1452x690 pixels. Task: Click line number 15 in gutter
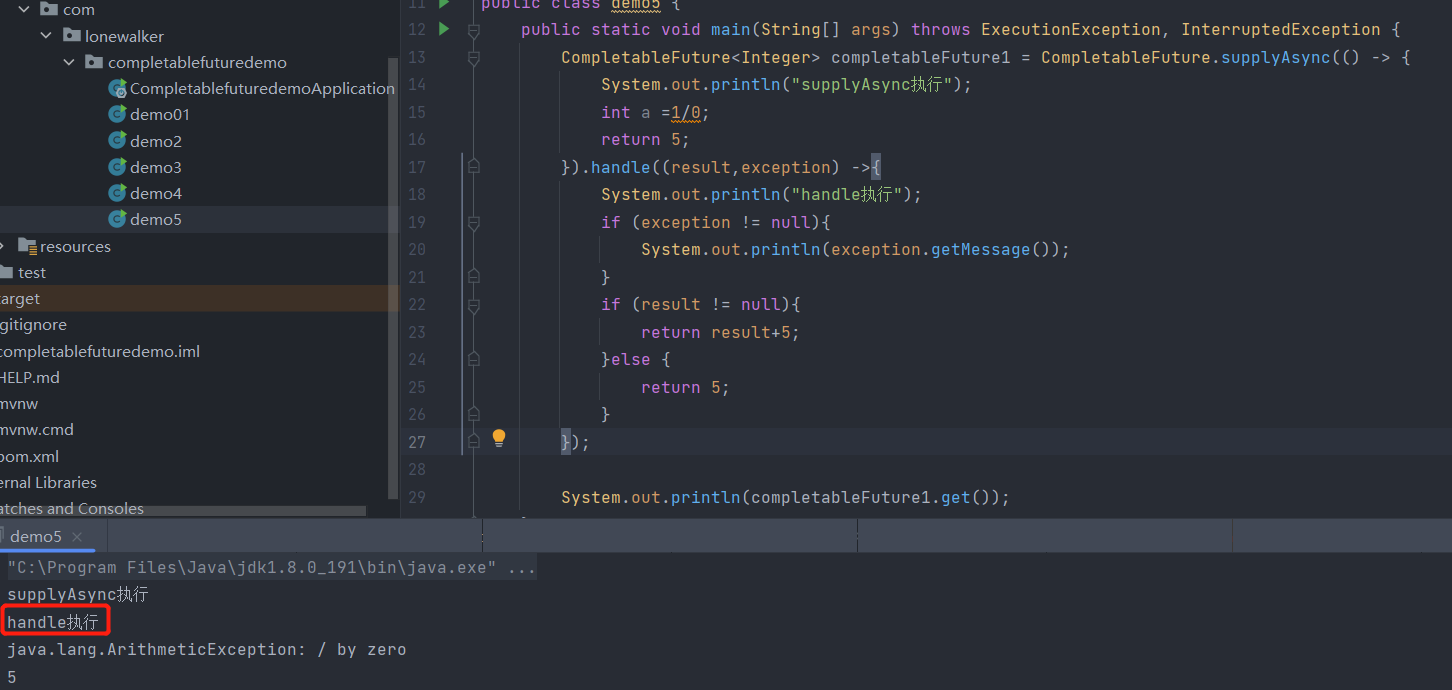[x=417, y=112]
